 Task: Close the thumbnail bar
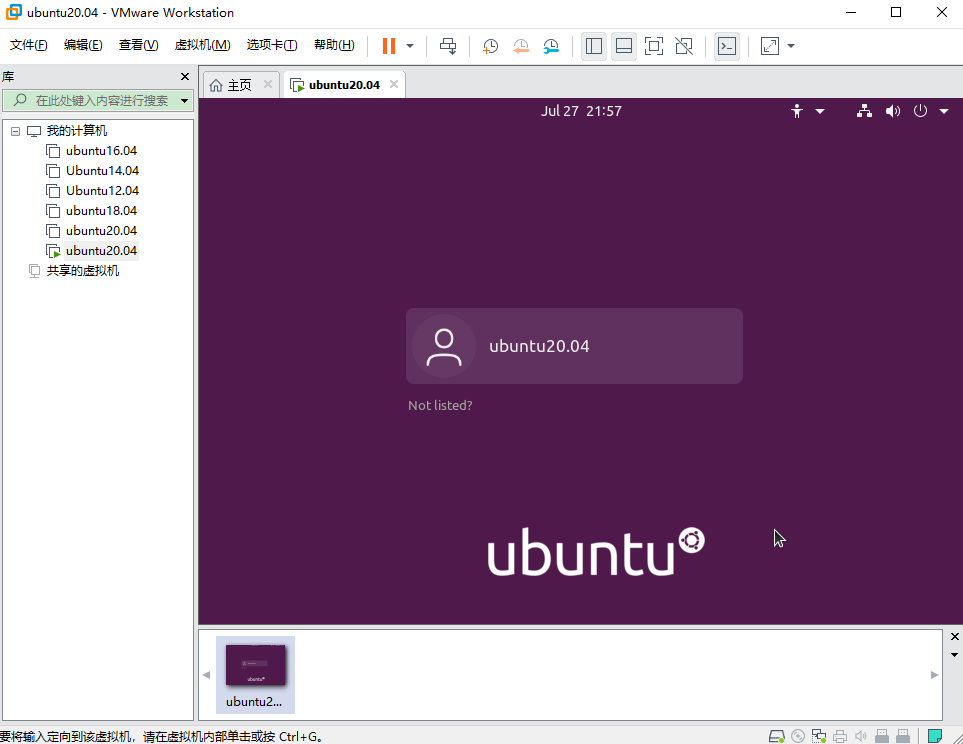(954, 636)
